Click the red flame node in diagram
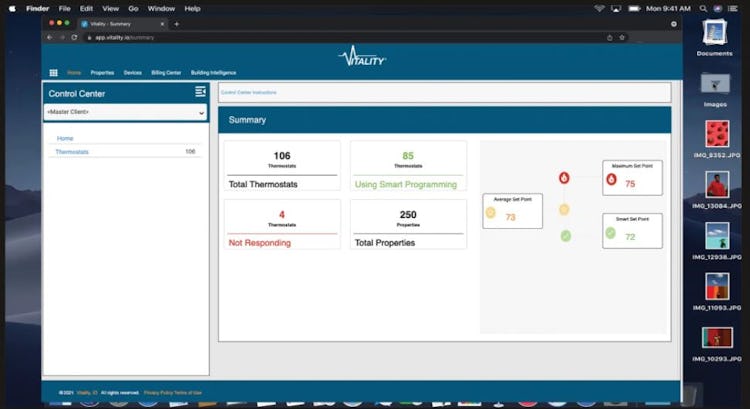Screen dimensions: 750x409 coord(564,178)
